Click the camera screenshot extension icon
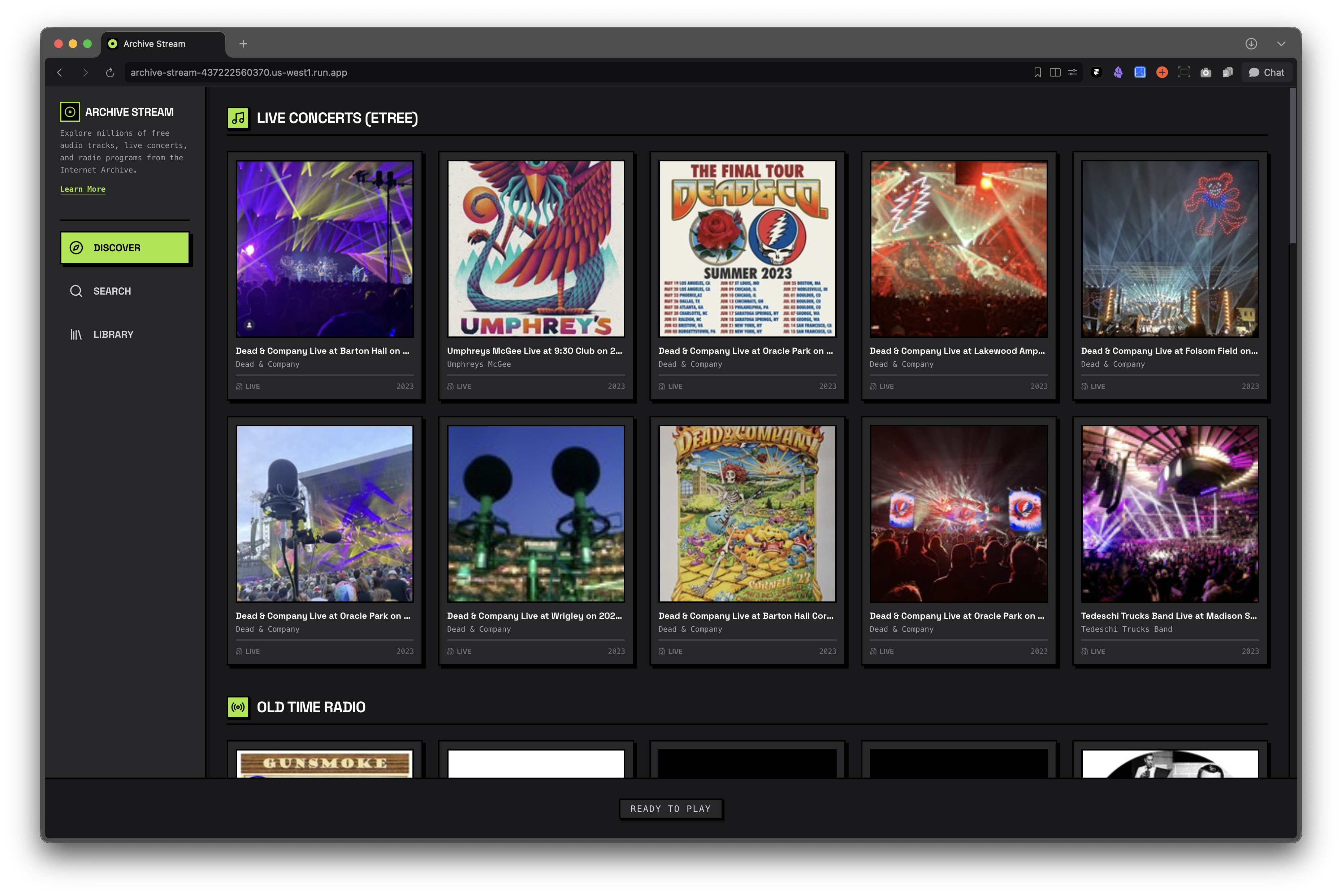This screenshot has width=1342, height=896. coord(1206,73)
